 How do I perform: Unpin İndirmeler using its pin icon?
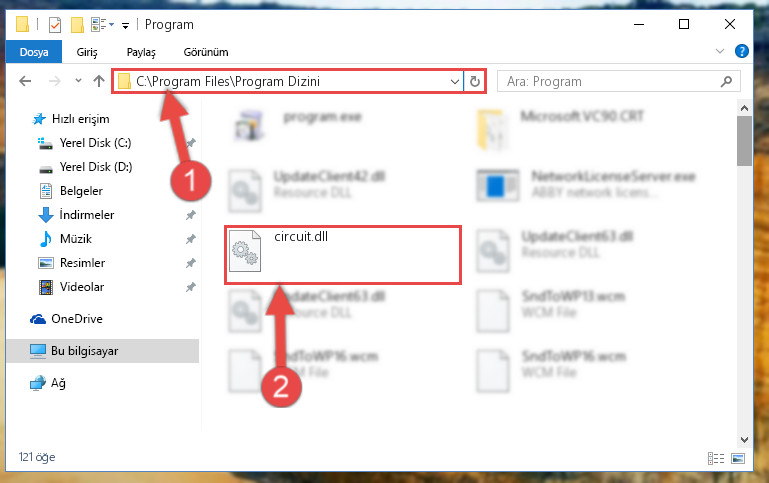[190, 215]
